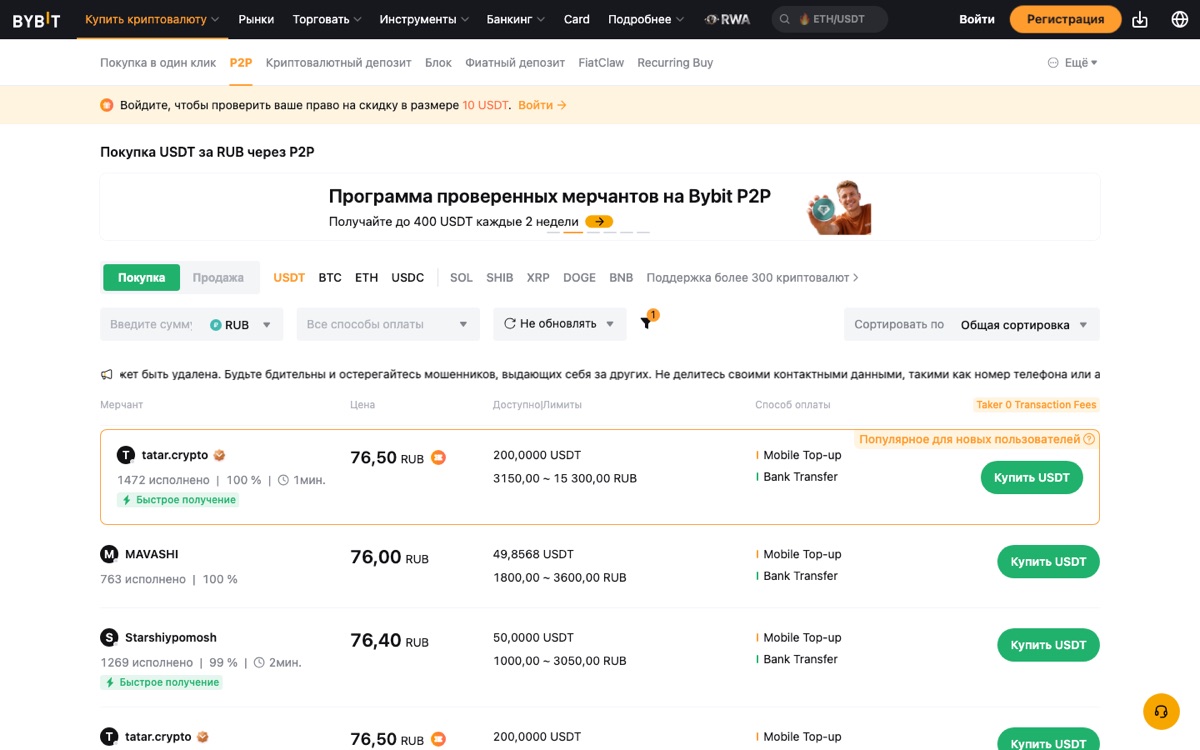Screen dimensions: 1200x750
Task: Click the Bybit logo
Action: click(x=36, y=19)
